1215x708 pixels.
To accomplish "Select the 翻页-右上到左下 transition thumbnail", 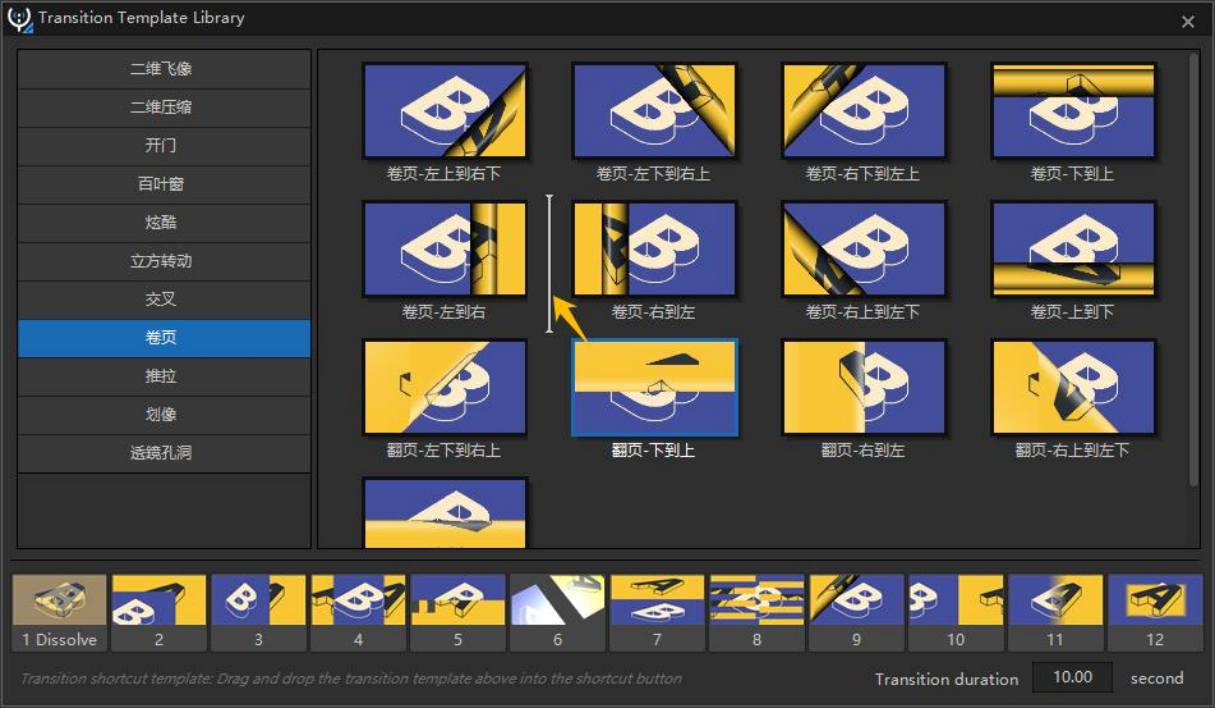I will pos(1073,388).
